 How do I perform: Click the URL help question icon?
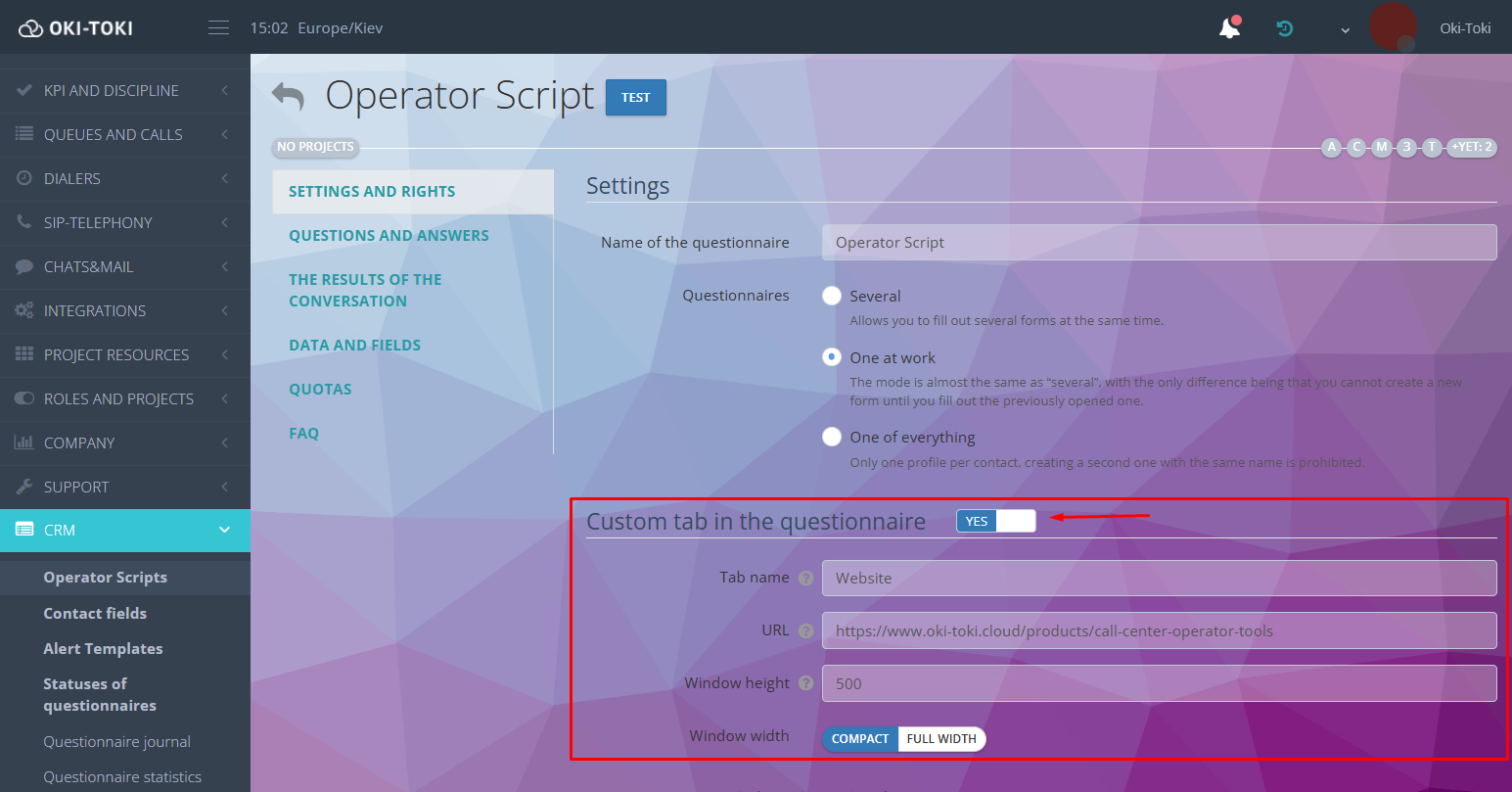806,630
